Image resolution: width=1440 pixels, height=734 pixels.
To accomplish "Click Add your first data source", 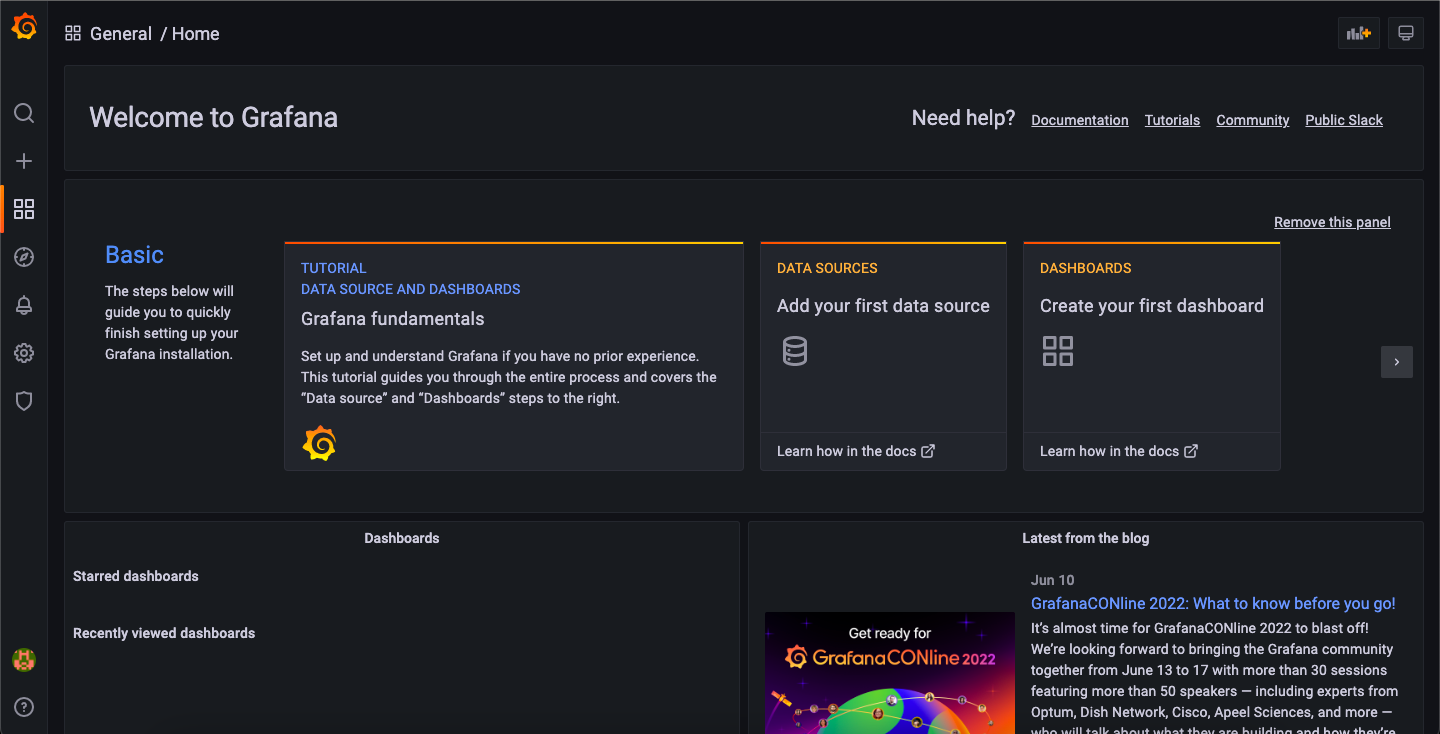I will (883, 306).
